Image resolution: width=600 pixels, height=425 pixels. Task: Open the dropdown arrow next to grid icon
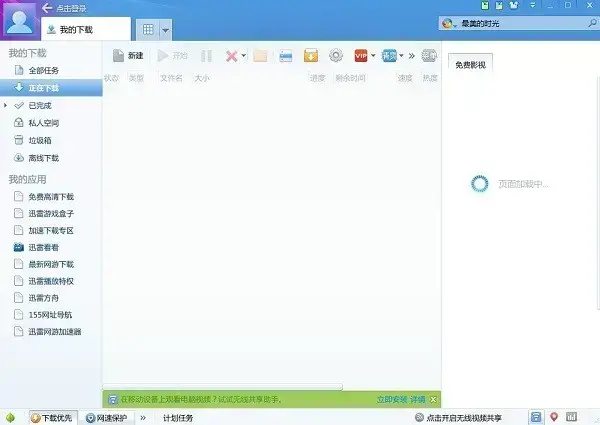165,30
